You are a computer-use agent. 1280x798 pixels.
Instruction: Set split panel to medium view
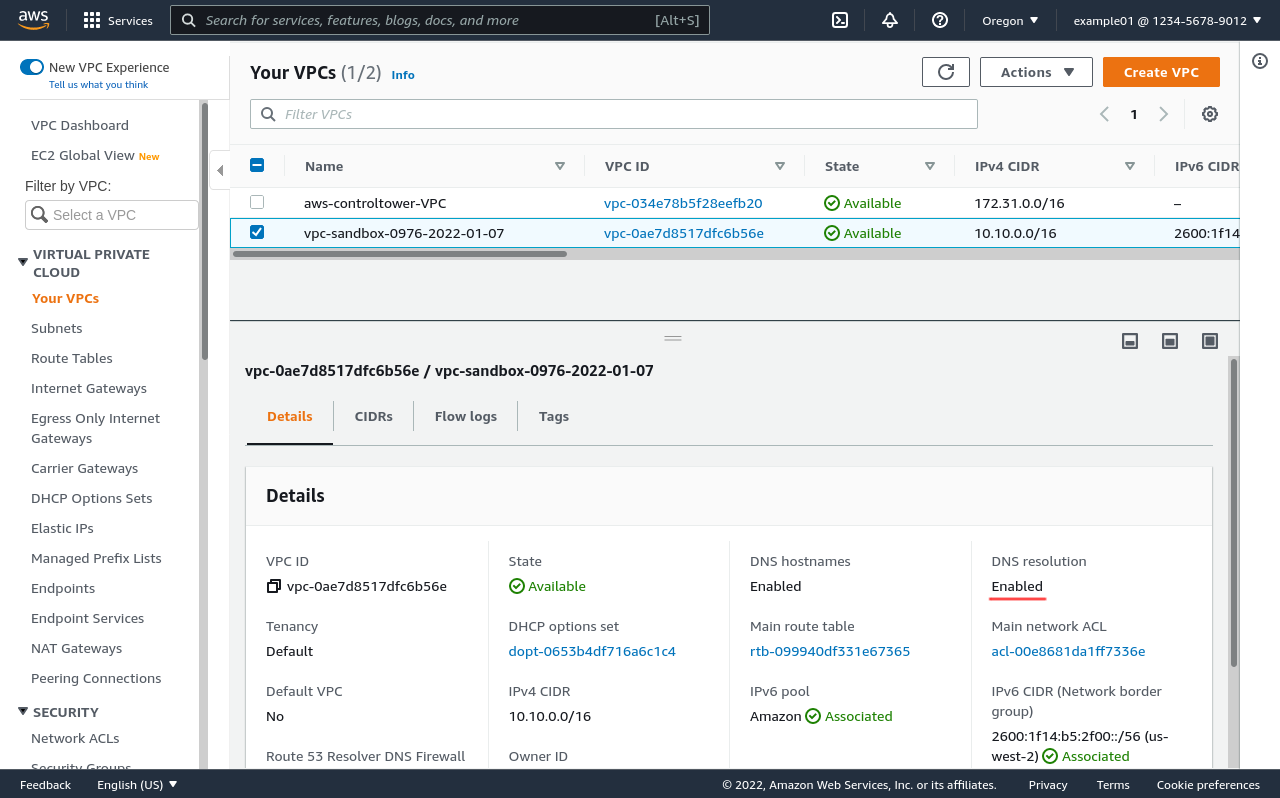tap(1170, 341)
